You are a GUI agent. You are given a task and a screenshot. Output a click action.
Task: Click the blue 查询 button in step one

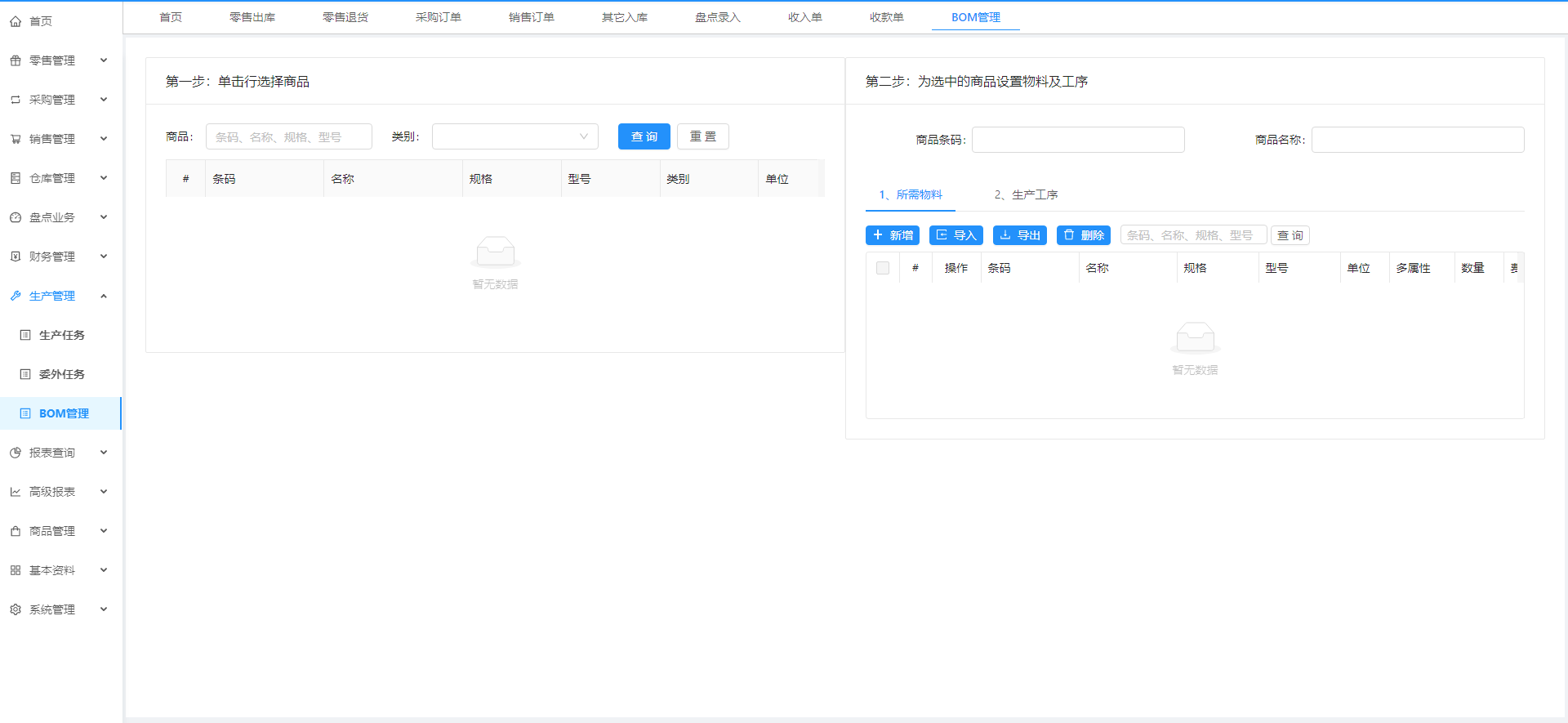644,136
